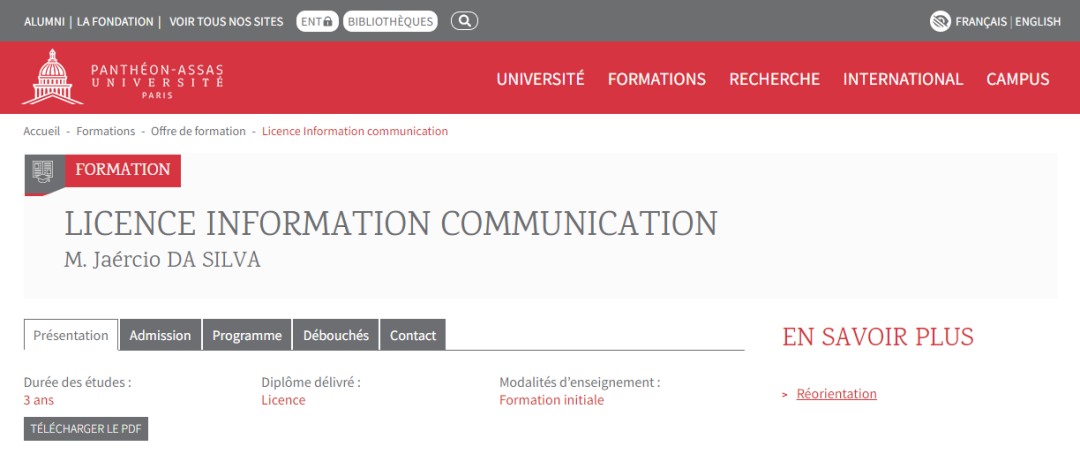Open the Réorientation link
Screen dimensions: 1080x454
click(837, 394)
